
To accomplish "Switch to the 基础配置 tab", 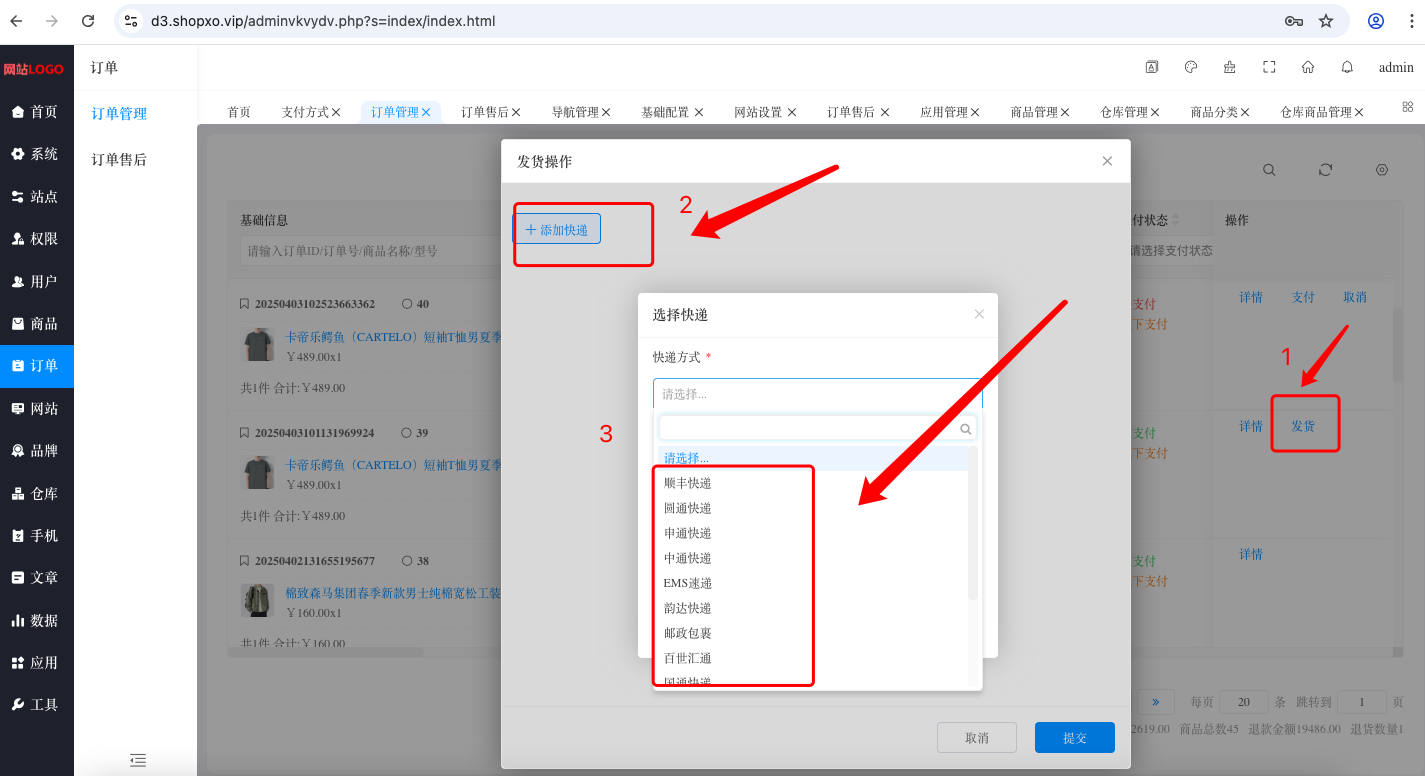I will point(665,112).
